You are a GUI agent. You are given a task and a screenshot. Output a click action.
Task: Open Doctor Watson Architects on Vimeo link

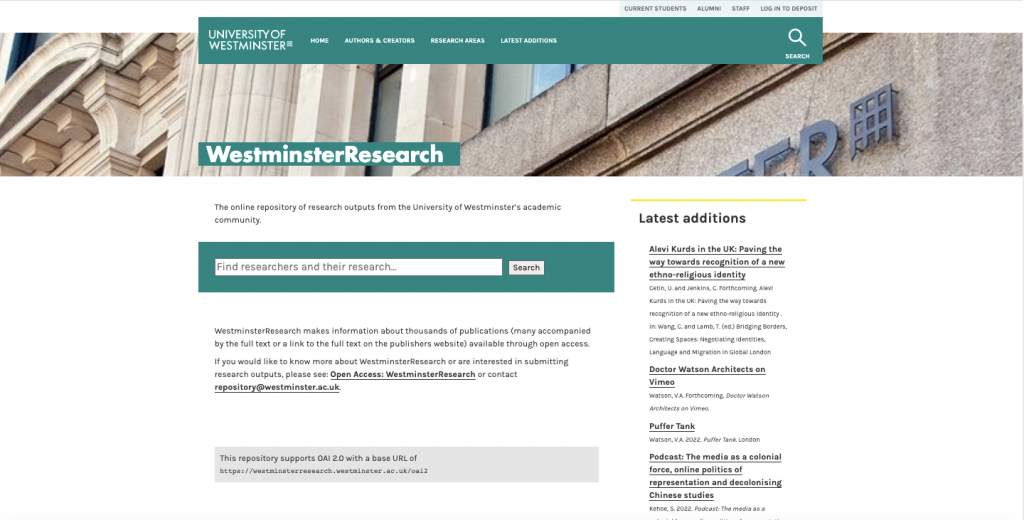click(x=707, y=376)
